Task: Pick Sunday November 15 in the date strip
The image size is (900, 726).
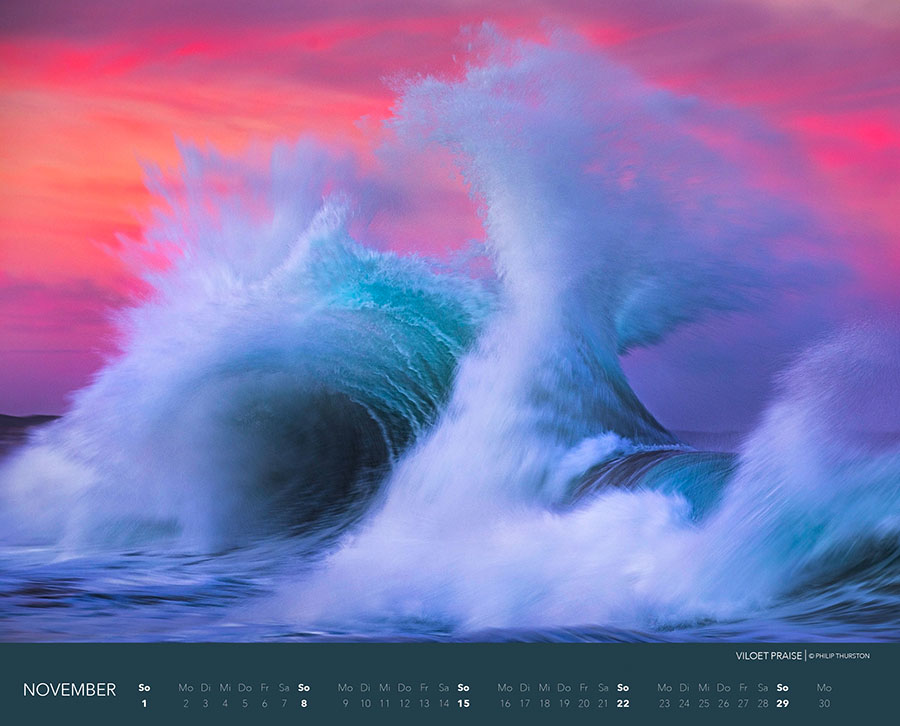Action: click(463, 704)
